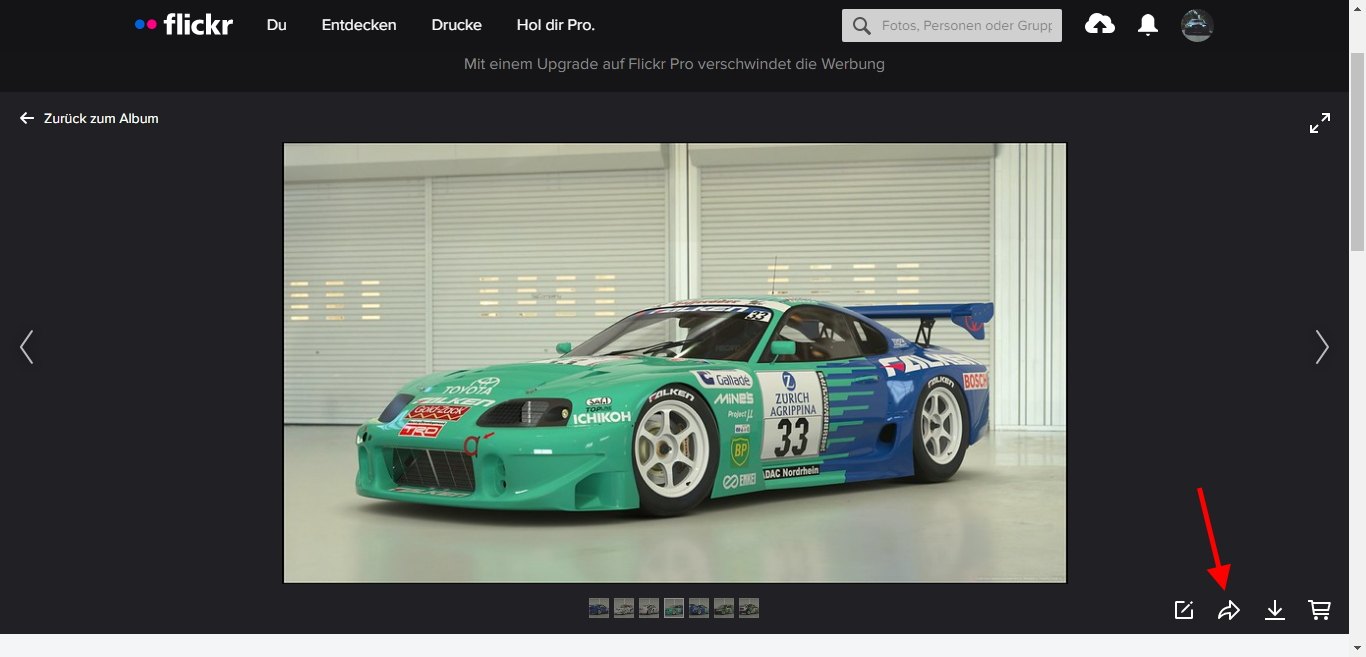Download the photo using the download icon
This screenshot has width=1366, height=657.
point(1274,610)
